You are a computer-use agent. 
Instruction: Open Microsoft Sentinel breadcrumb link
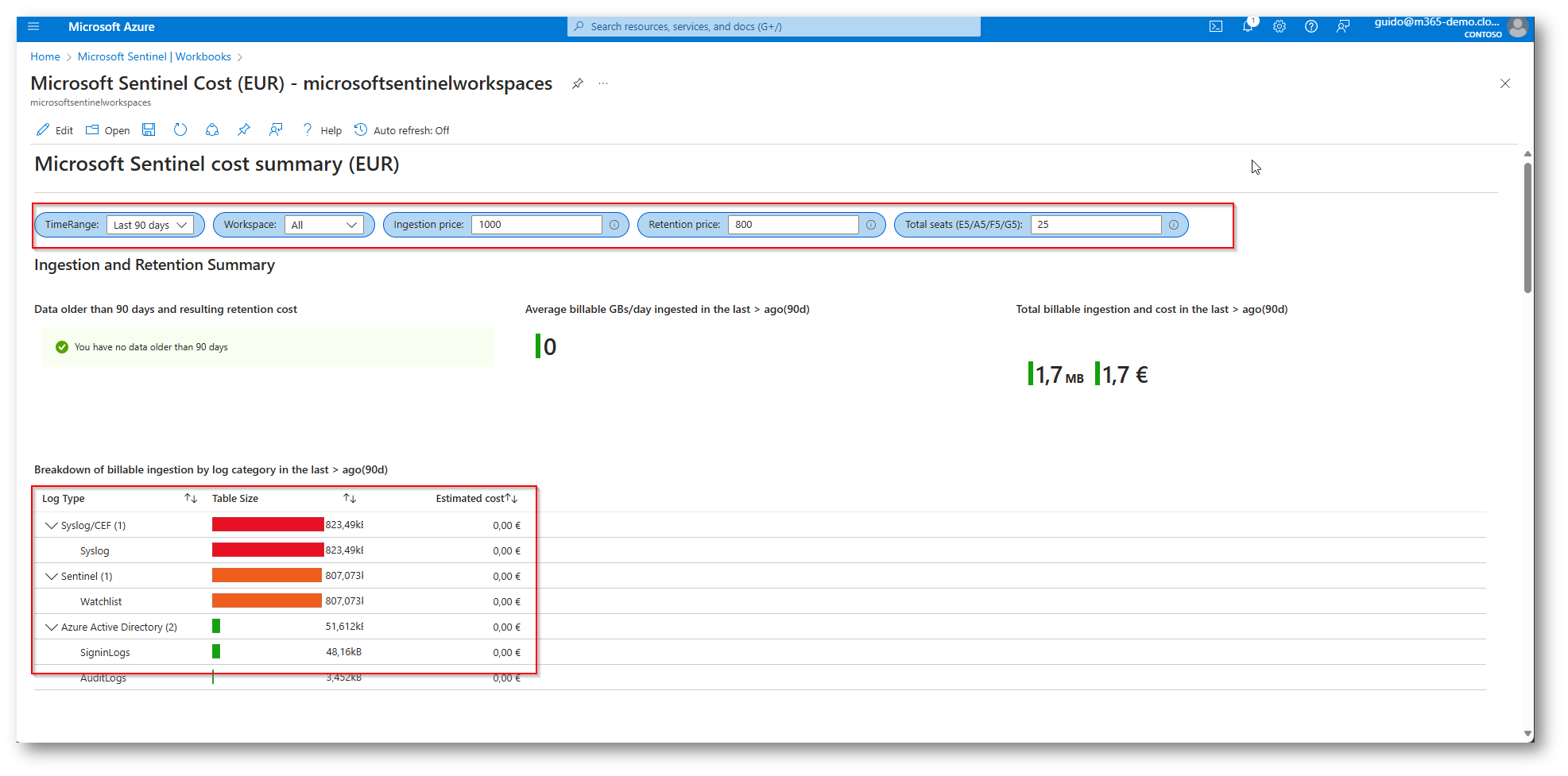(x=122, y=56)
